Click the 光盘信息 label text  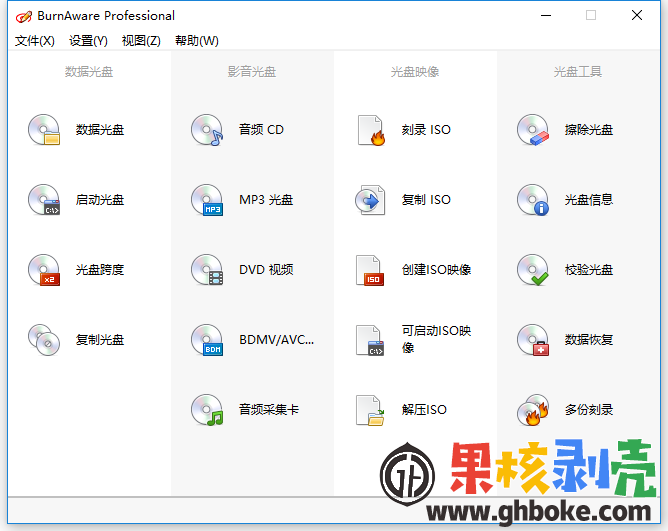589,199
